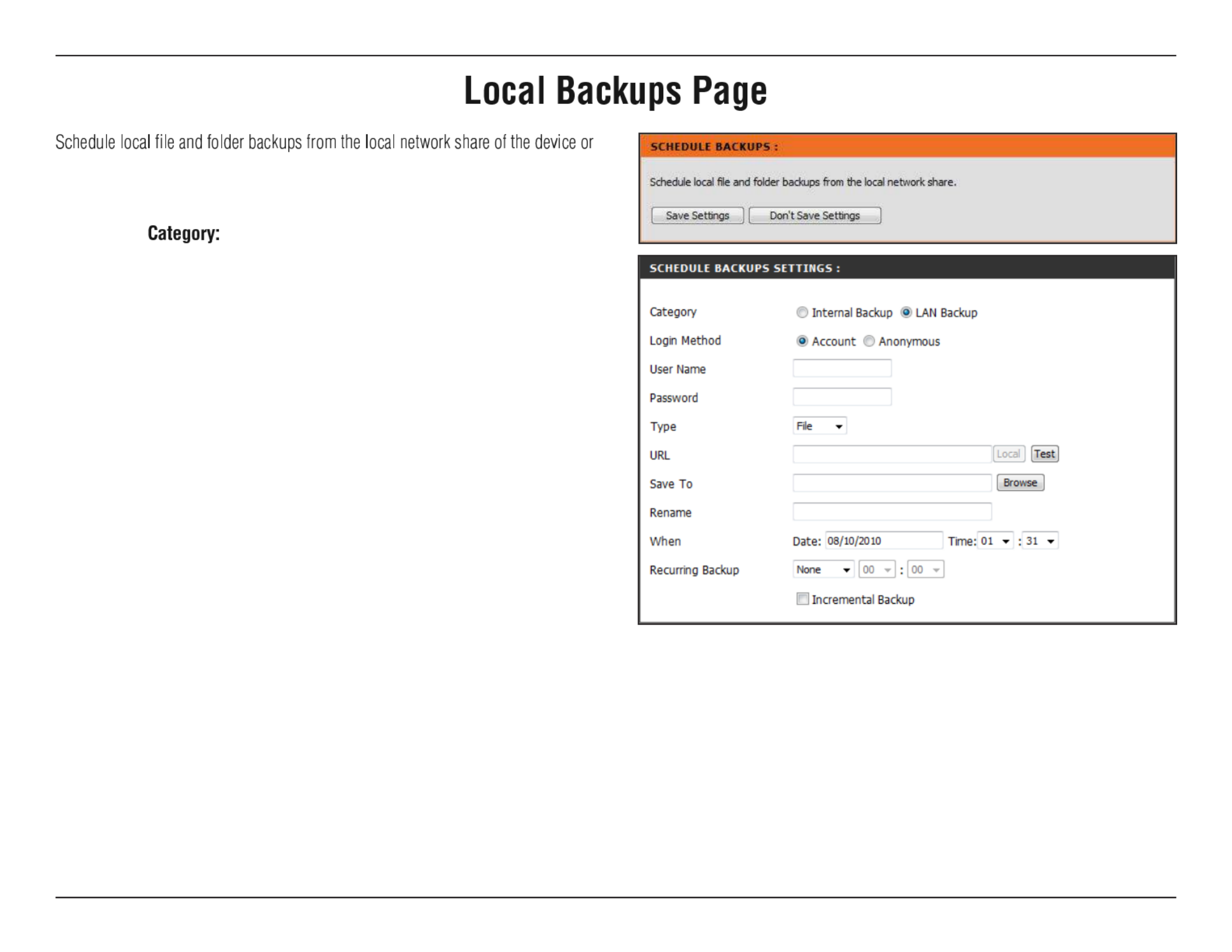1232x952 pixels.
Task: Open the Type dropdown showing File
Action: tap(820, 426)
